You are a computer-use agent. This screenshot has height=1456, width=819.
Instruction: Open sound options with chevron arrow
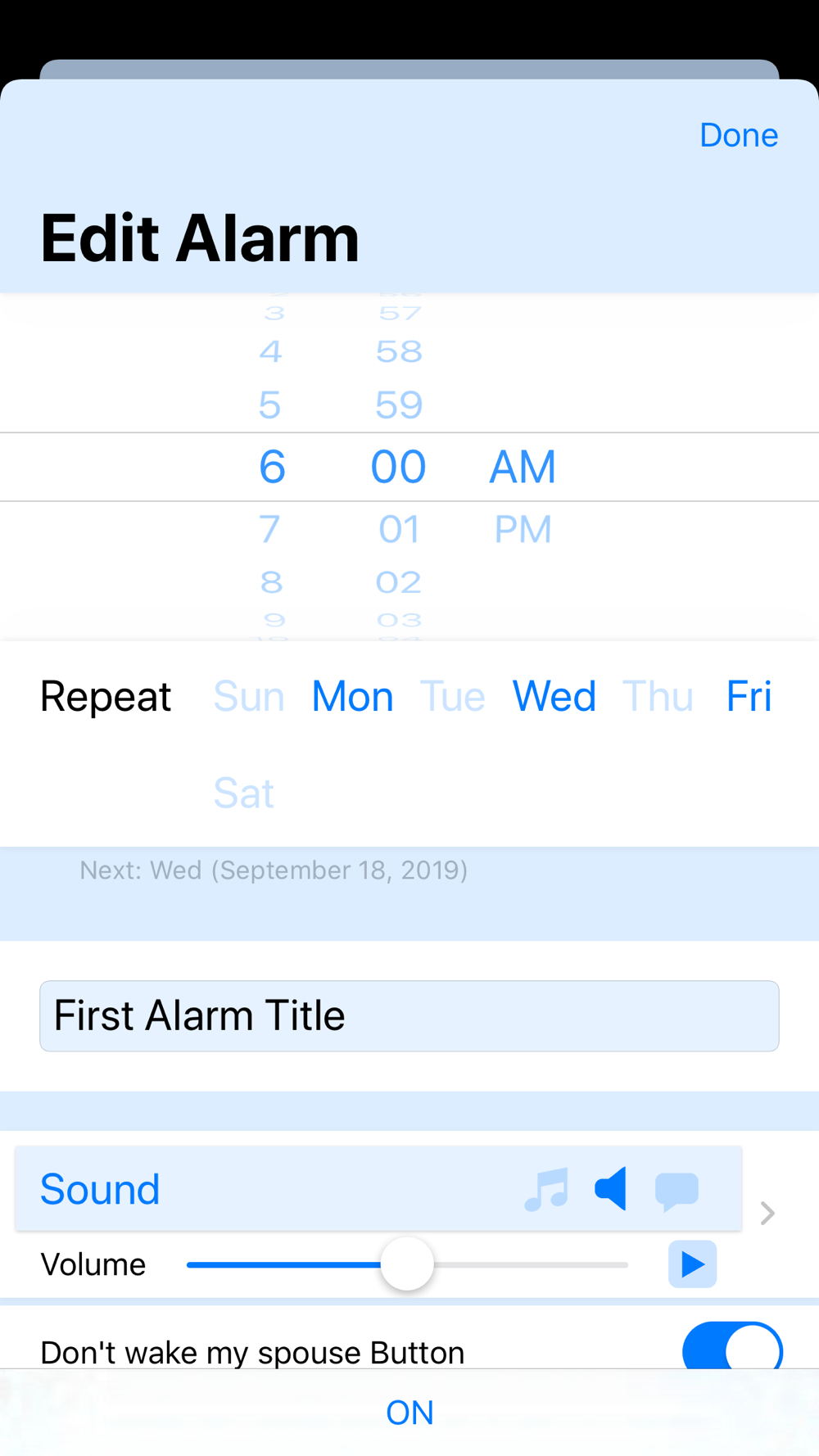(x=767, y=1213)
